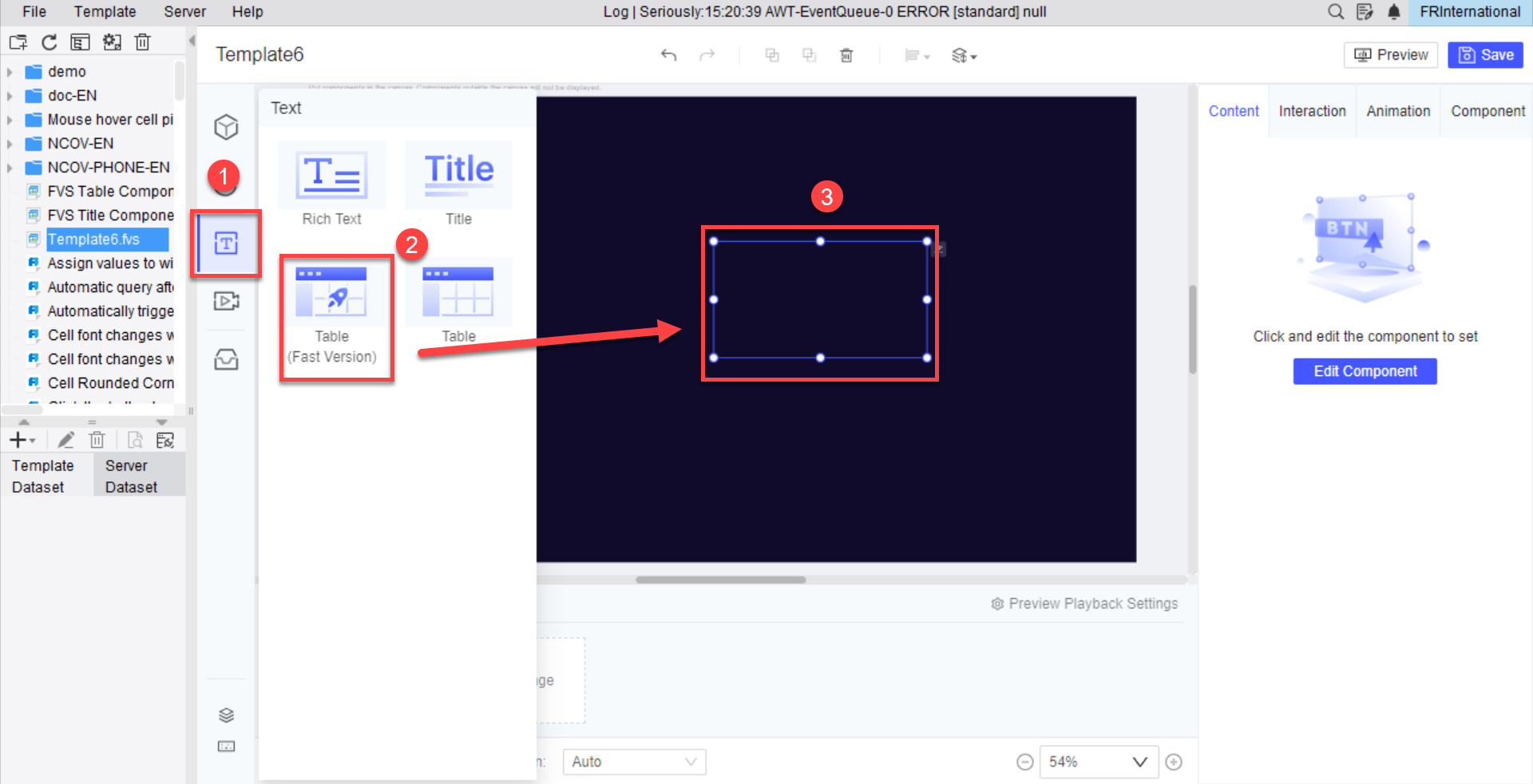Screen dimensions: 1533x784
Task: Click the delete component trash icon in toolbar
Action: click(x=846, y=55)
